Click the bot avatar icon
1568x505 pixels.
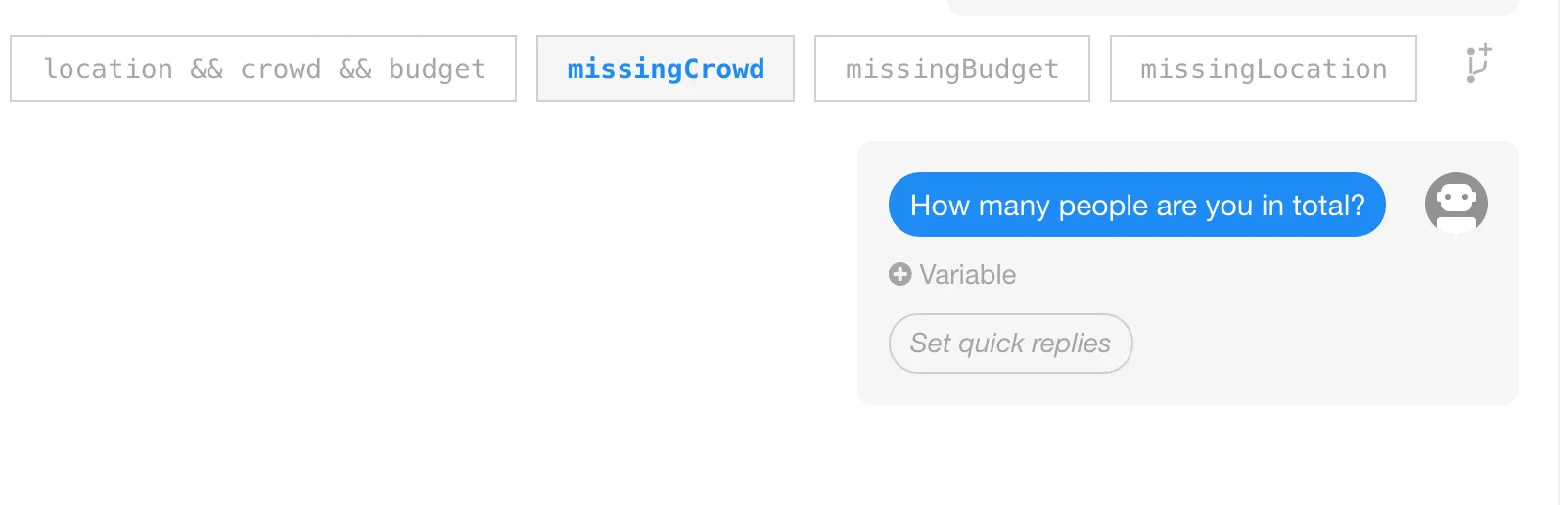tap(1455, 204)
